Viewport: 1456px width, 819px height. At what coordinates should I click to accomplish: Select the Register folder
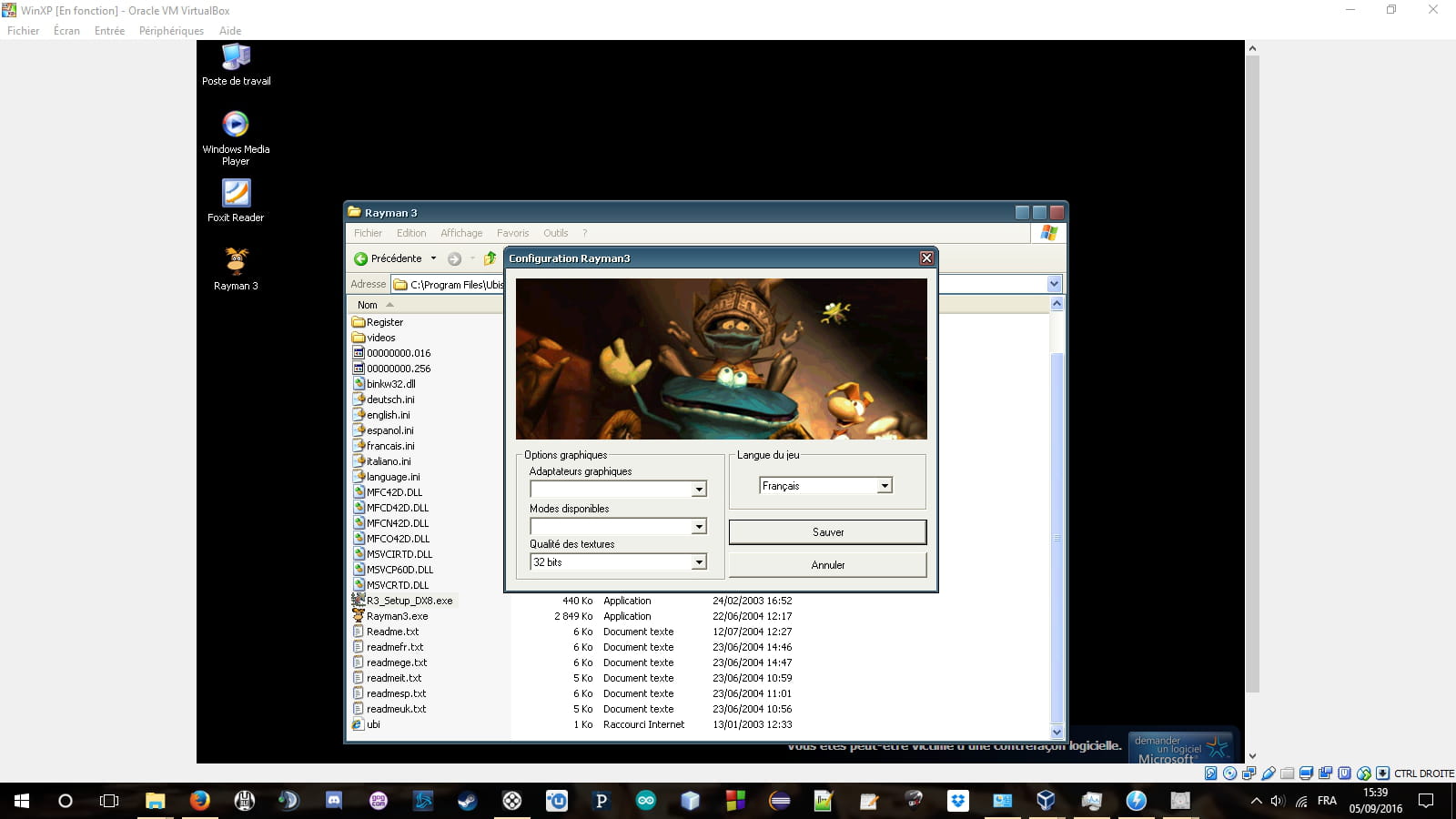point(378,322)
